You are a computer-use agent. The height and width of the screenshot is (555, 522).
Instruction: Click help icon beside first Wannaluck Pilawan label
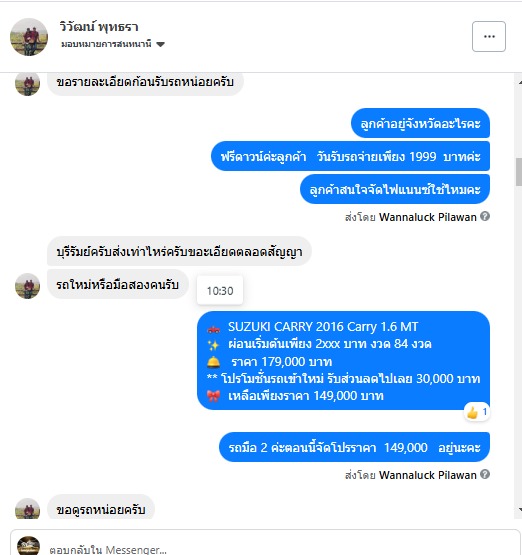click(485, 216)
